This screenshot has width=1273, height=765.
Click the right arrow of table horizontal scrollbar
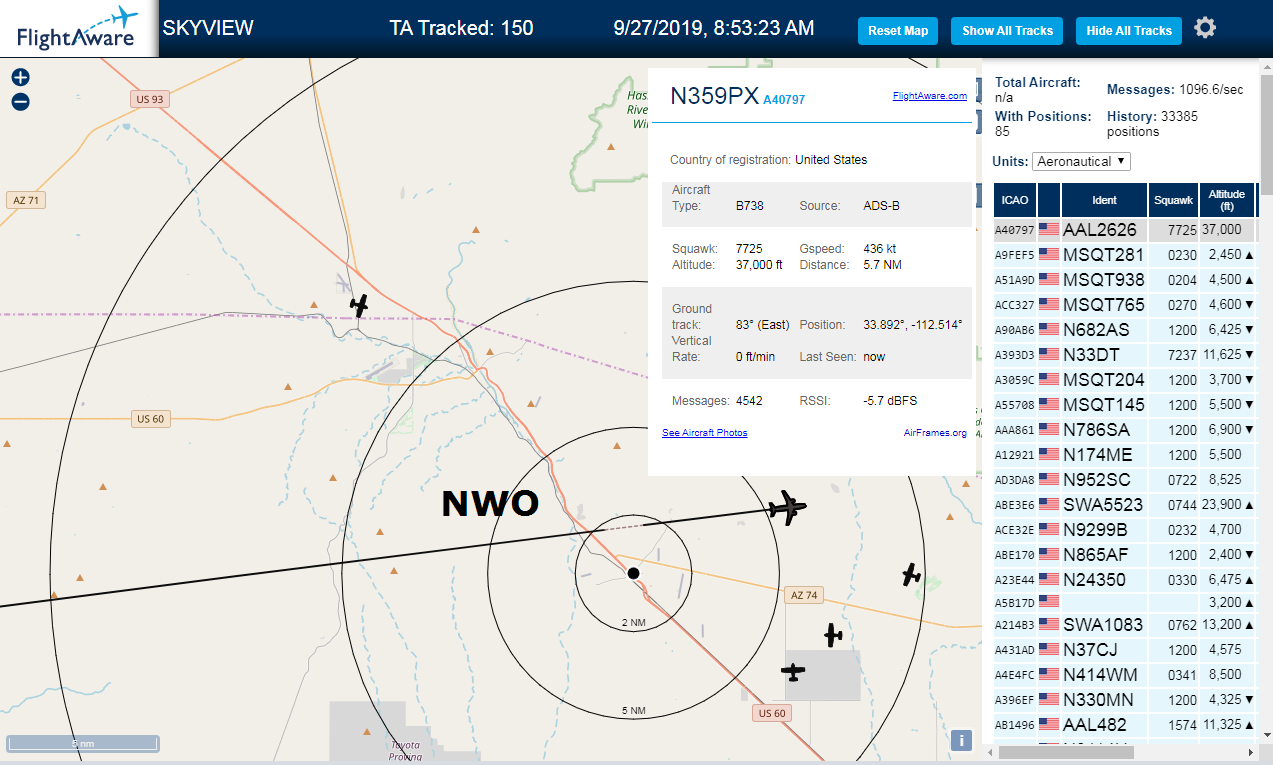tap(1248, 751)
